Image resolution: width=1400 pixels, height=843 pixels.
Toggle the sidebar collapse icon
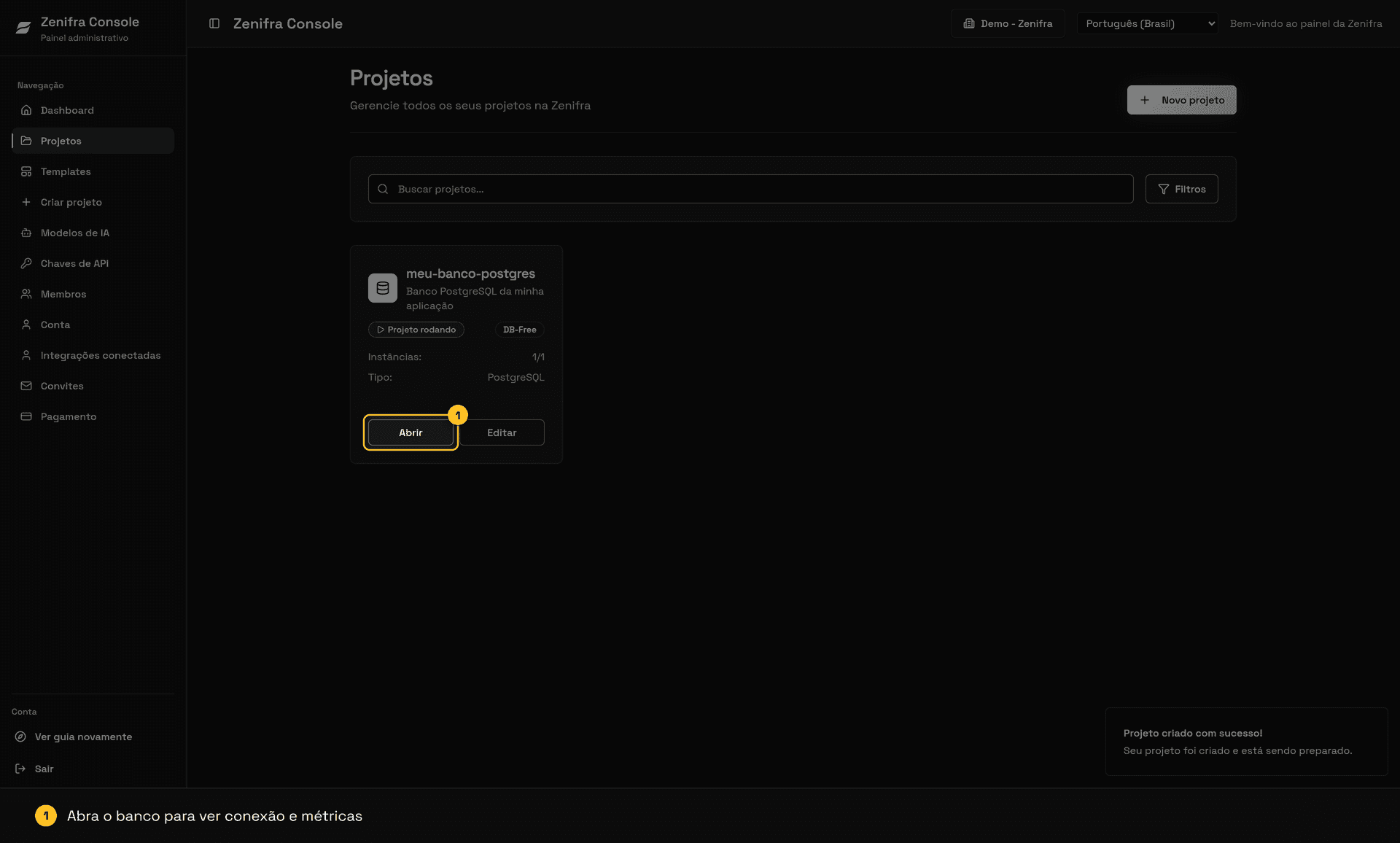pyautogui.click(x=214, y=23)
